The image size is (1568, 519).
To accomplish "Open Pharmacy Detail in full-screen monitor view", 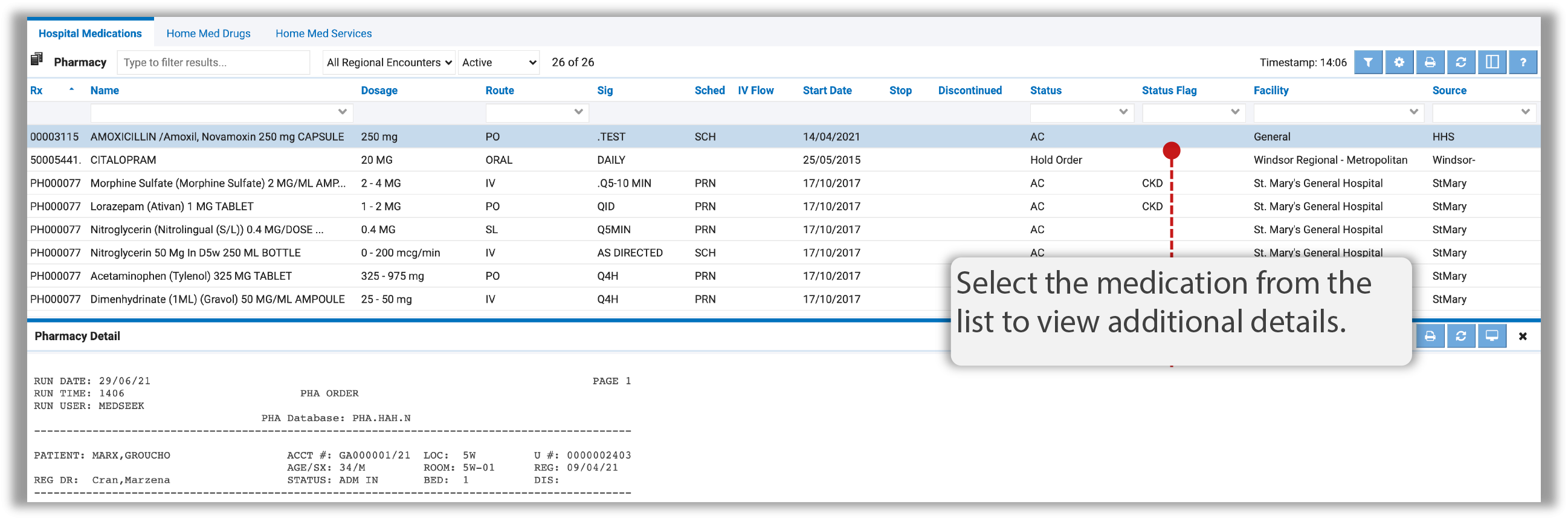I will tap(1492, 337).
